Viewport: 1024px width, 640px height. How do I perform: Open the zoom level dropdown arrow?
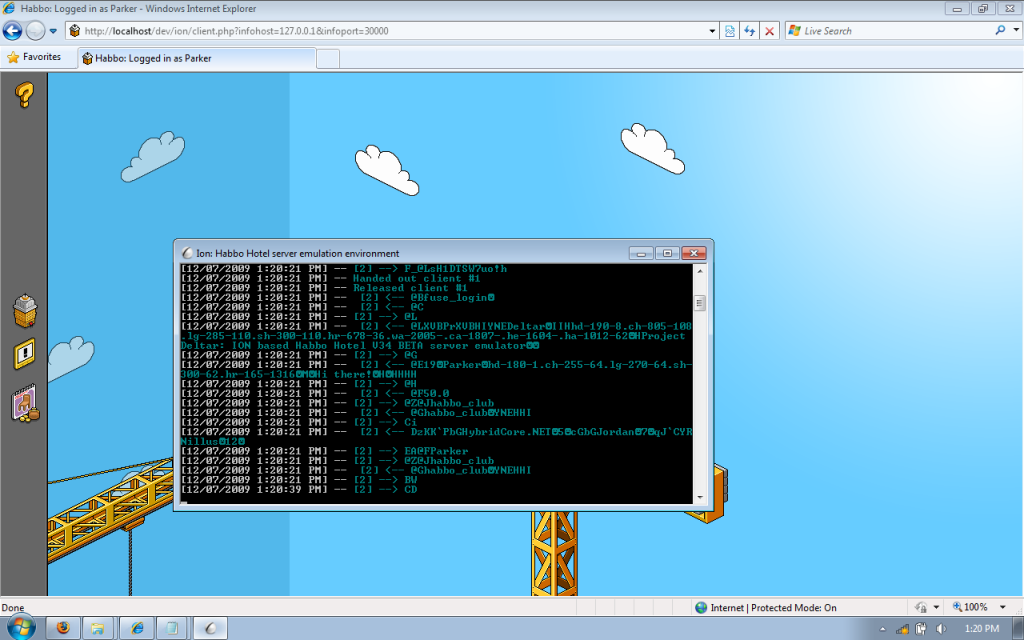1002,607
